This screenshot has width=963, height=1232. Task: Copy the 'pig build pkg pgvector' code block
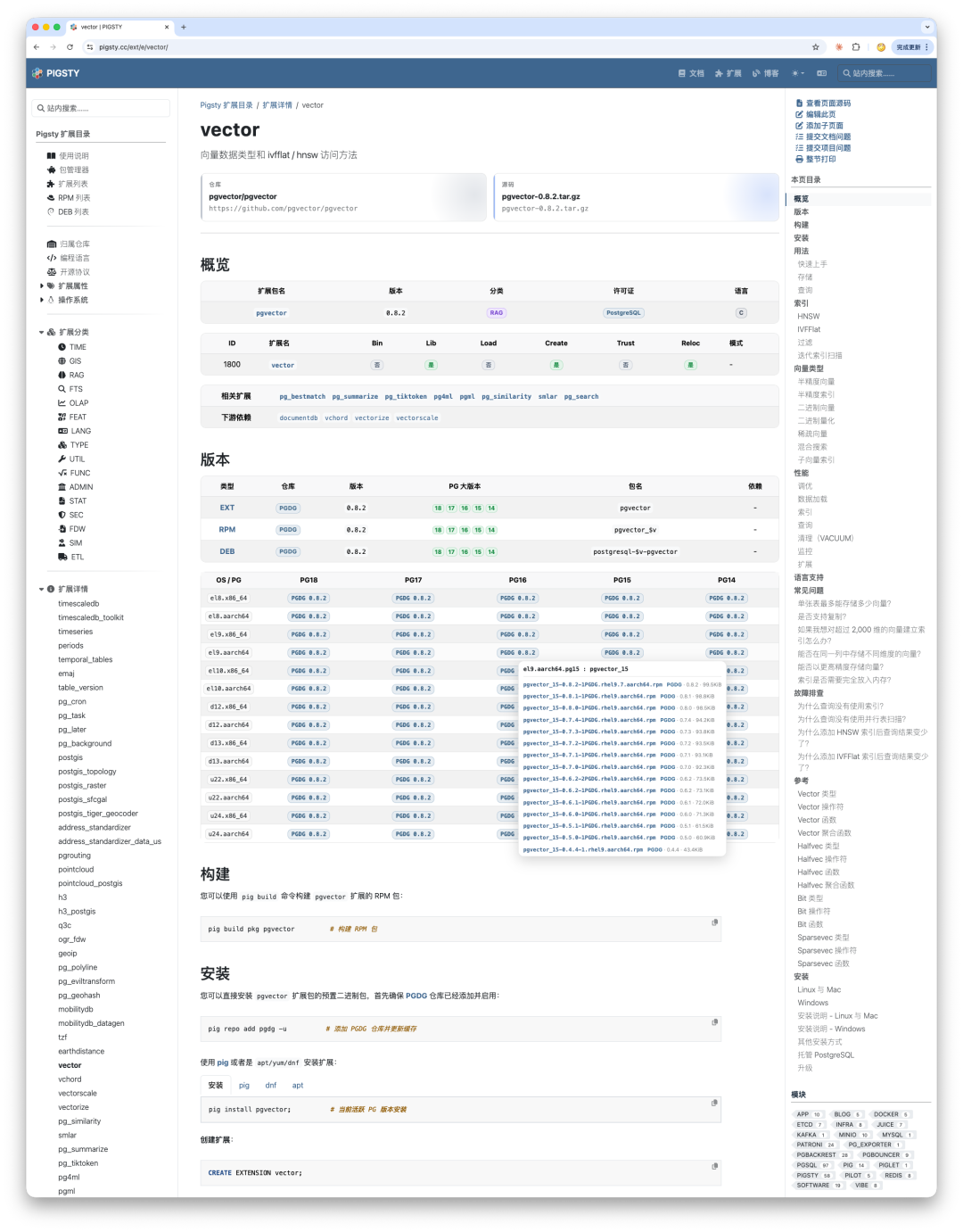tap(714, 922)
